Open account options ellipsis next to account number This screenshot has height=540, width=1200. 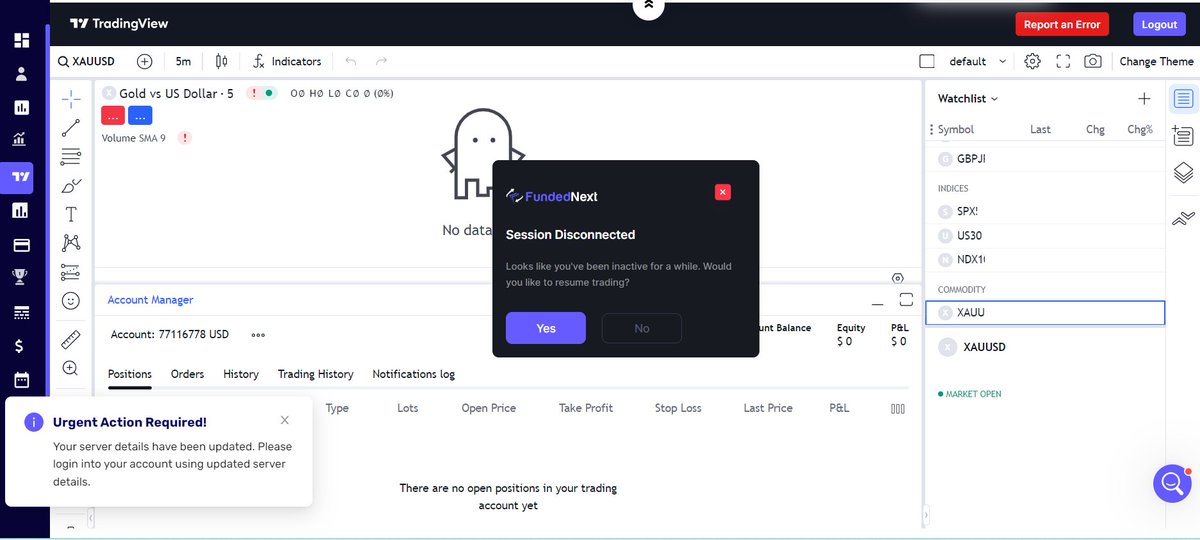(x=258, y=335)
